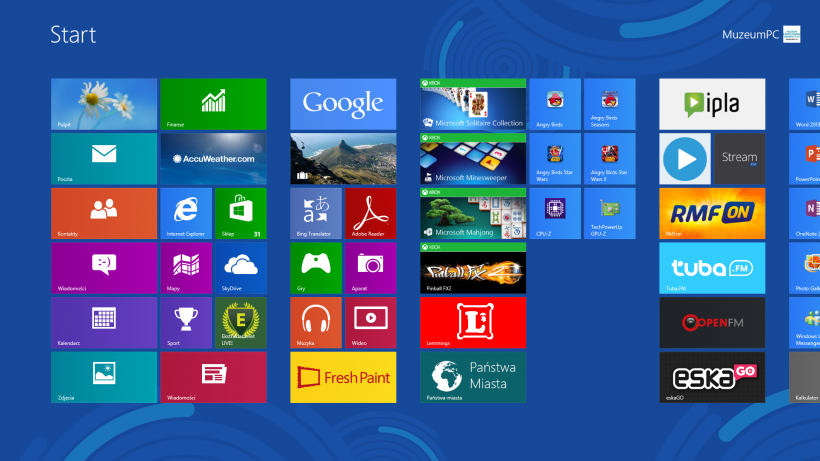Screen dimensions: 820x461
Task: Open the Bing Translator tile
Action: 316,213
